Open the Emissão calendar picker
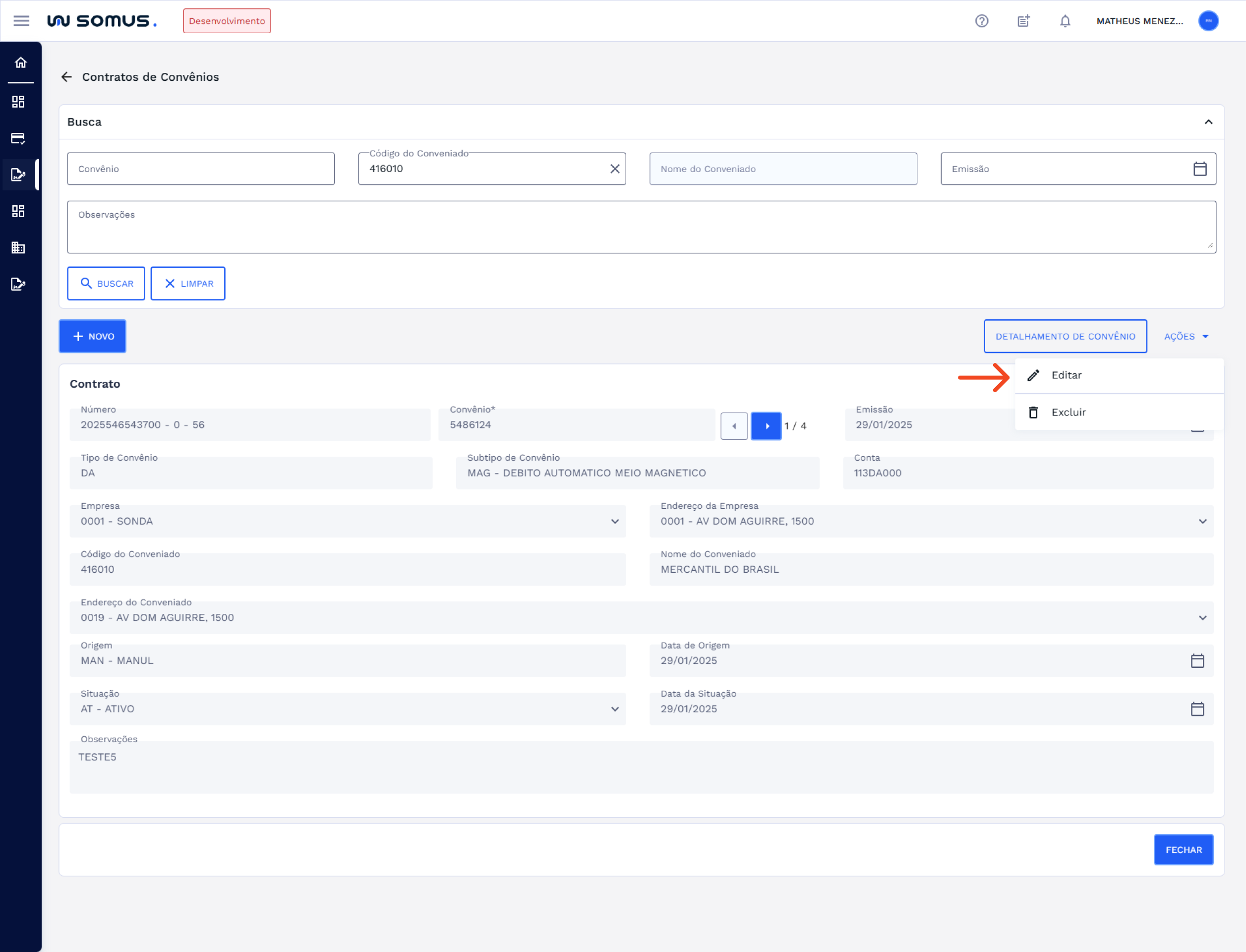The height and width of the screenshot is (952, 1246). click(1200, 168)
